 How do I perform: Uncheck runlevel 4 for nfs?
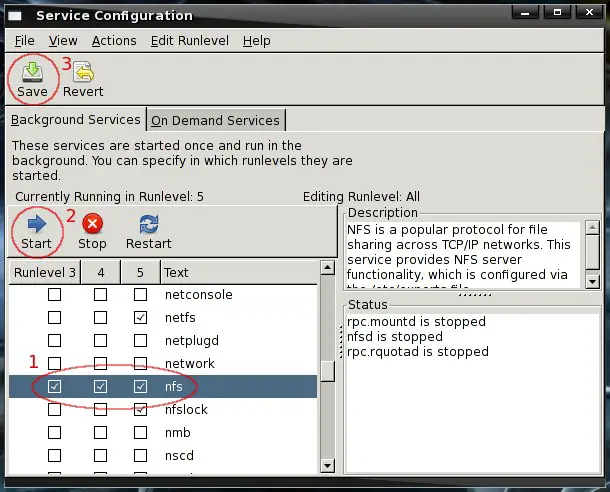[100, 386]
